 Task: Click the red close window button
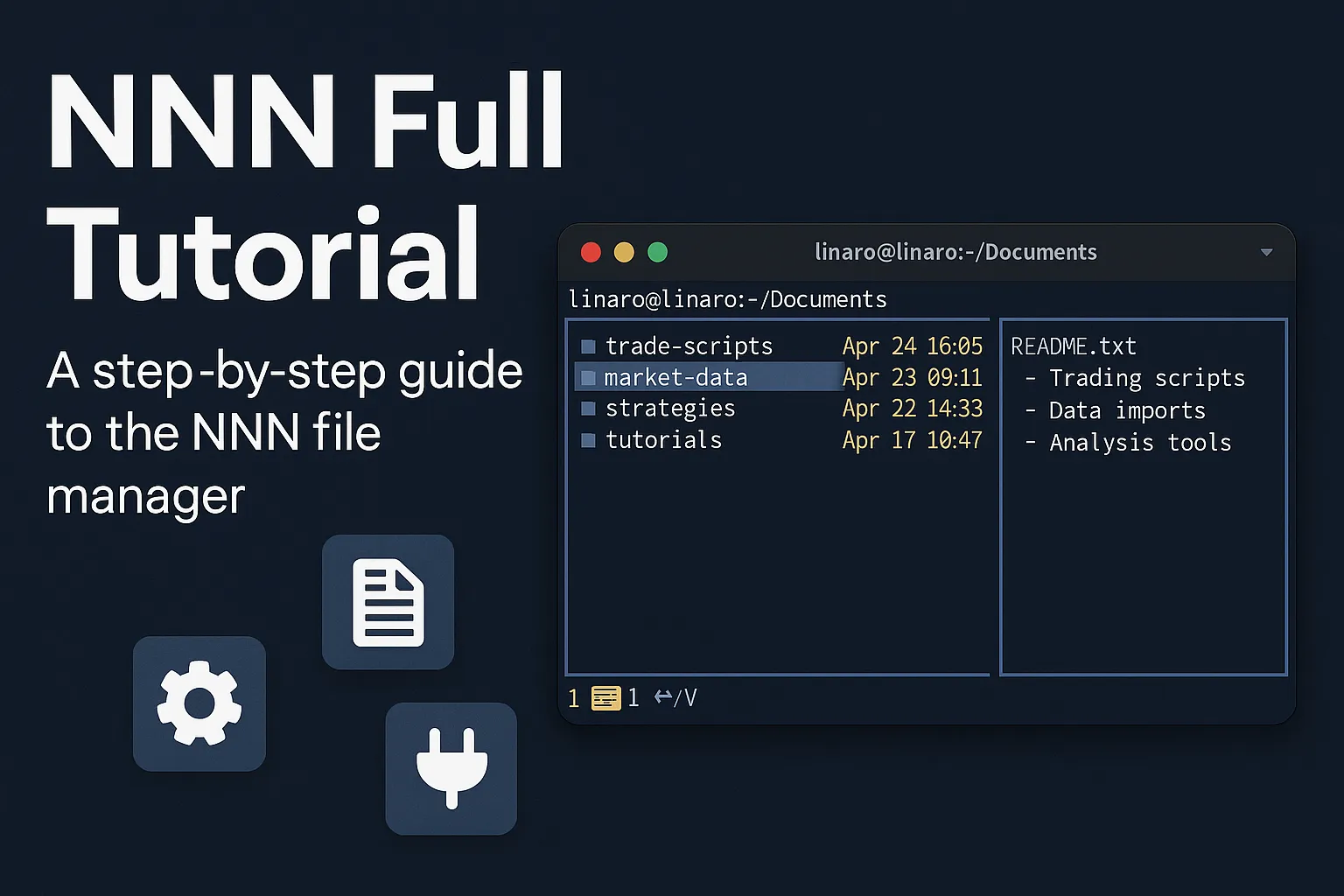click(591, 253)
